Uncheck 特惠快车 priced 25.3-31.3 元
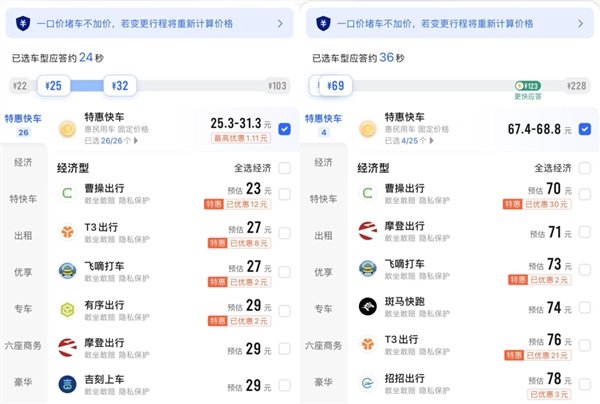The height and width of the screenshot is (404, 600). click(x=284, y=129)
